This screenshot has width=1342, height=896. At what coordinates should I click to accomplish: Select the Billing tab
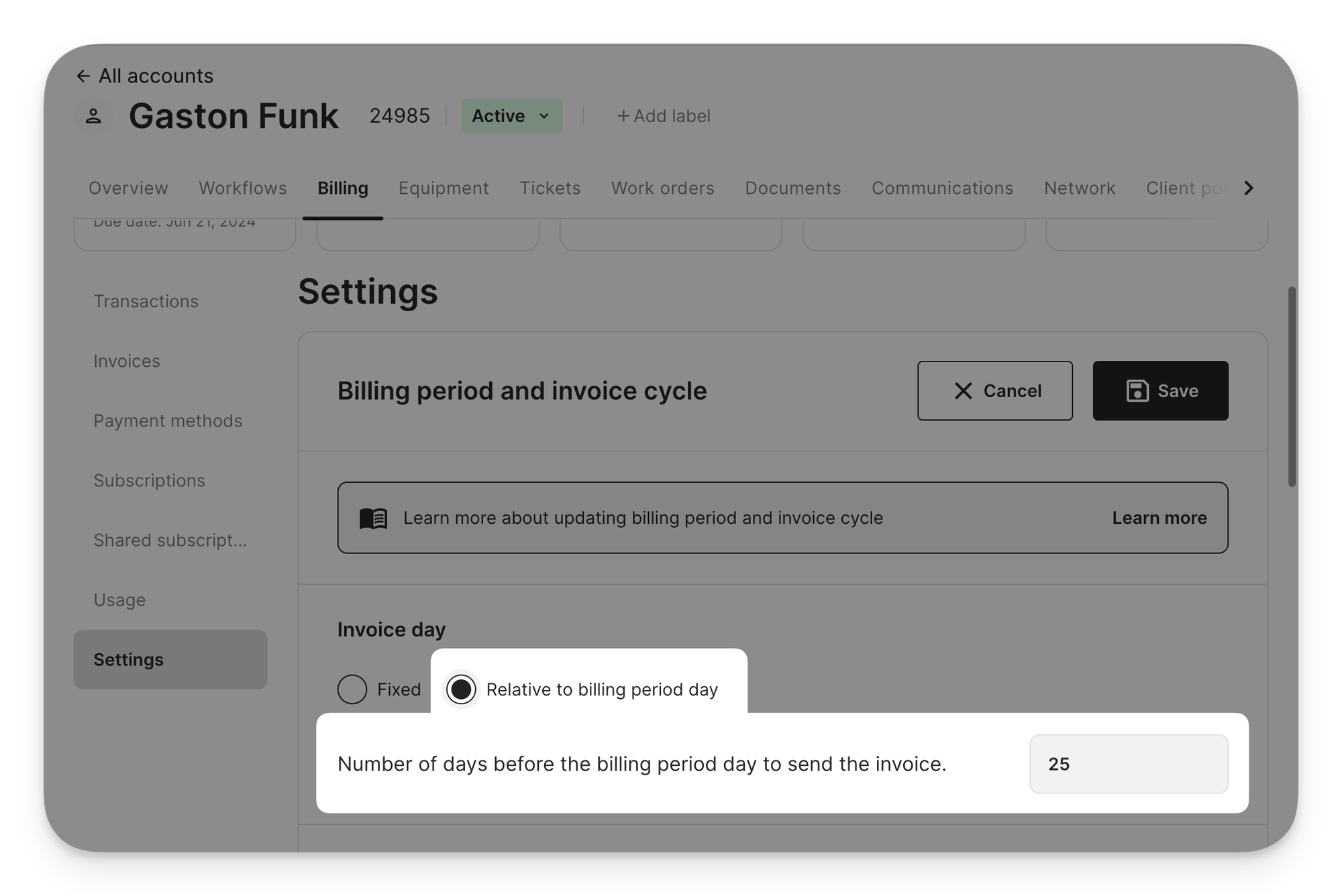pos(343,188)
